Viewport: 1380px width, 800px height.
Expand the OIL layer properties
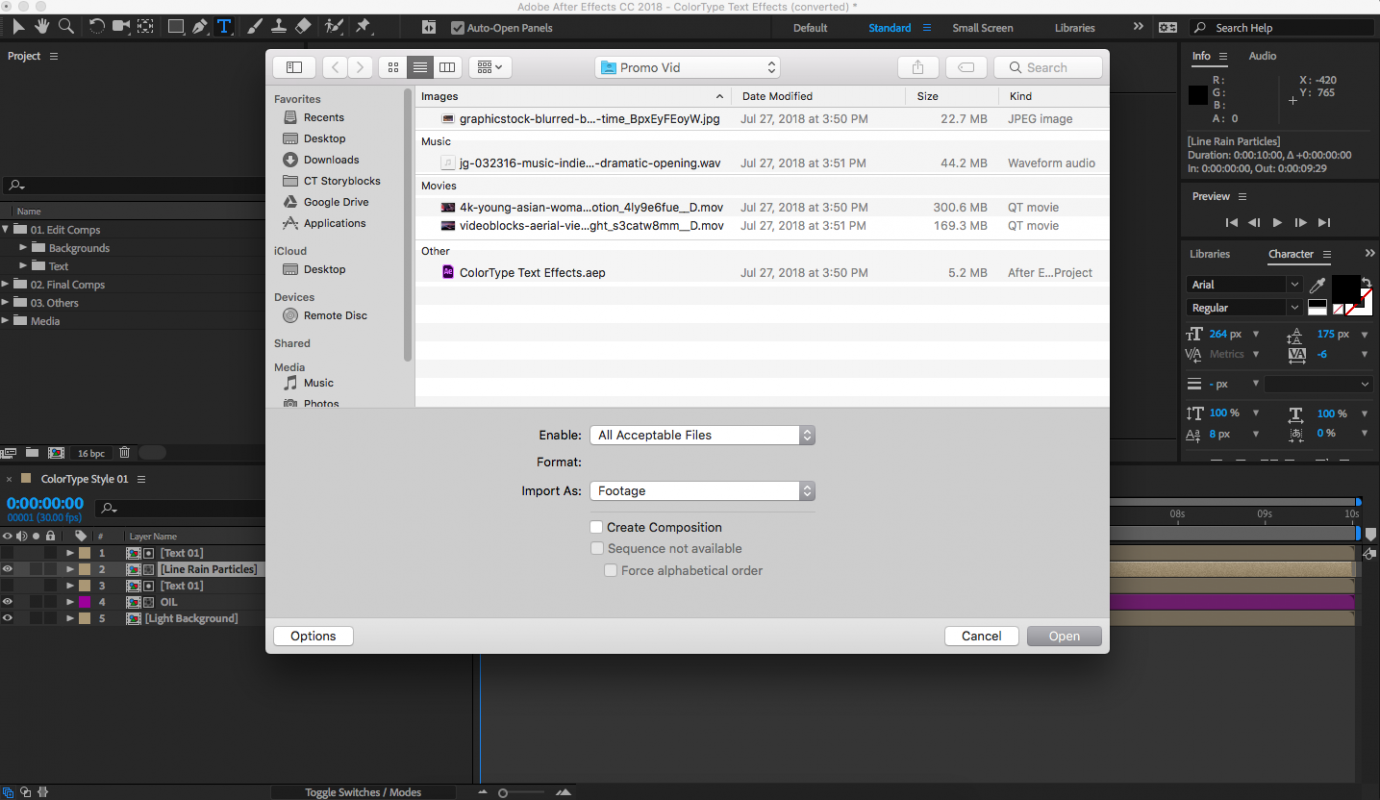[x=70, y=602]
